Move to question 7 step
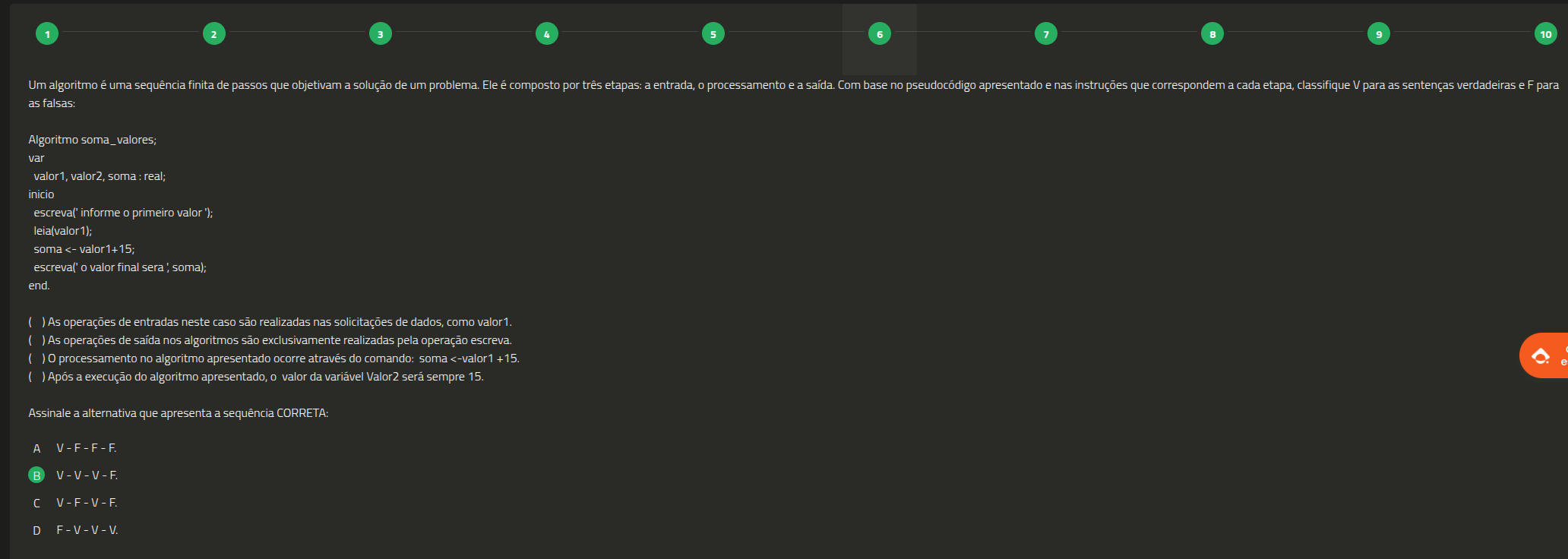The image size is (1568, 559). 1045,33
